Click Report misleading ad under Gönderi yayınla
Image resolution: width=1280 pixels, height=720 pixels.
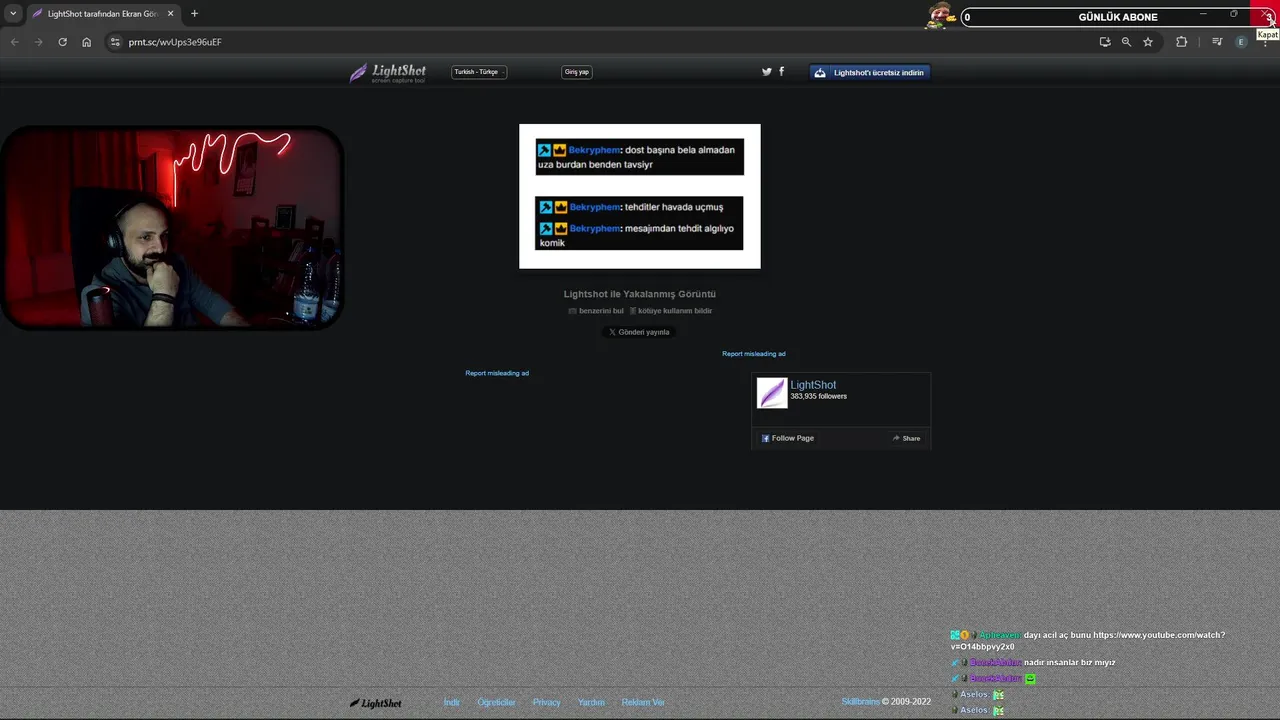[497, 373]
